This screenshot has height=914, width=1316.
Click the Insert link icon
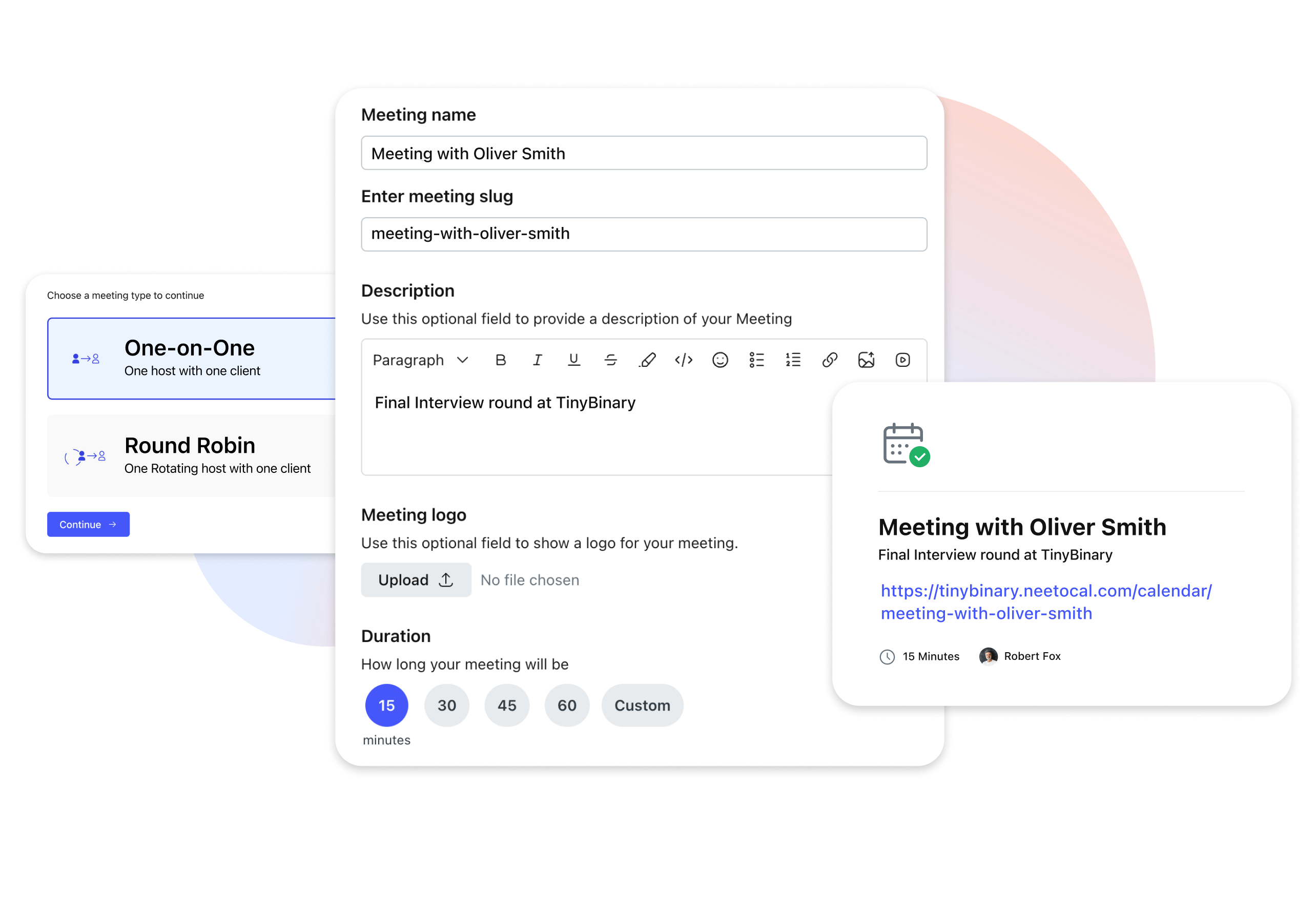(830, 360)
